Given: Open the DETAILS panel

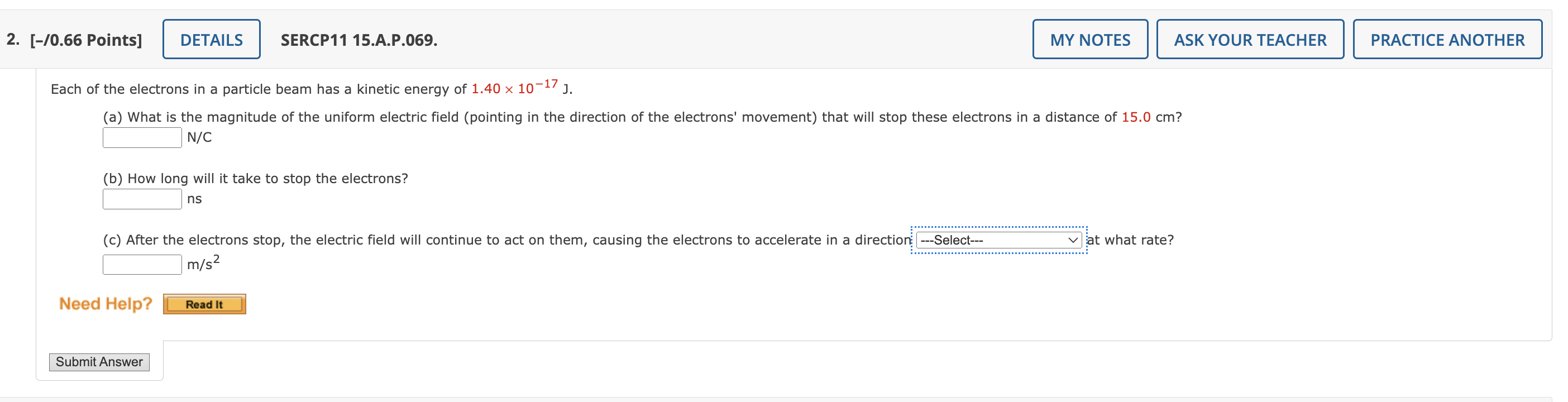Looking at the screenshot, I should click(x=211, y=39).
